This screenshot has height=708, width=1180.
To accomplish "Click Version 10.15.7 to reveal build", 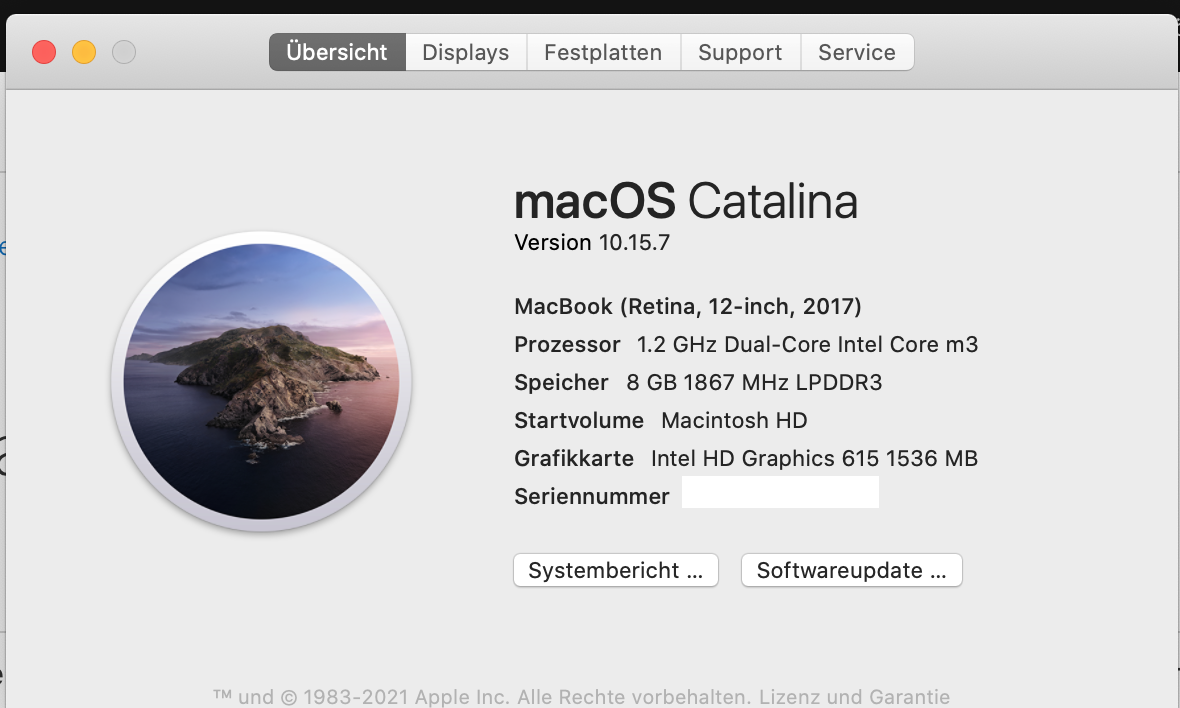I will [x=592, y=243].
